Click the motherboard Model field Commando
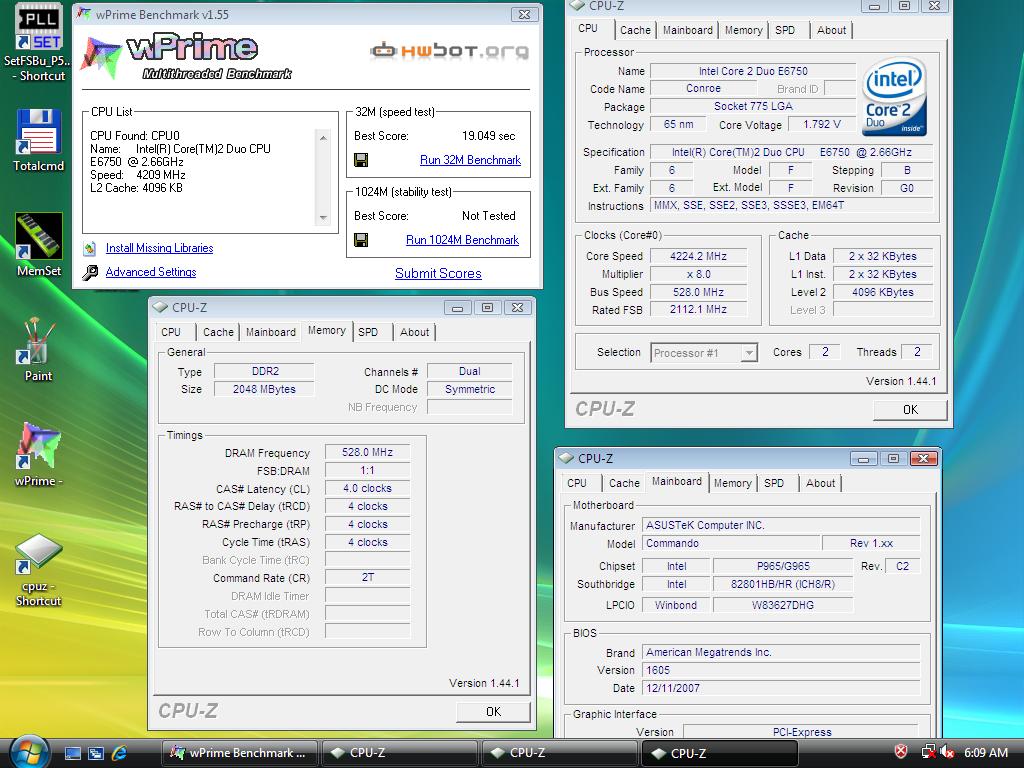Screen dimensions: 1024x768 pyautogui.click(x=731, y=543)
